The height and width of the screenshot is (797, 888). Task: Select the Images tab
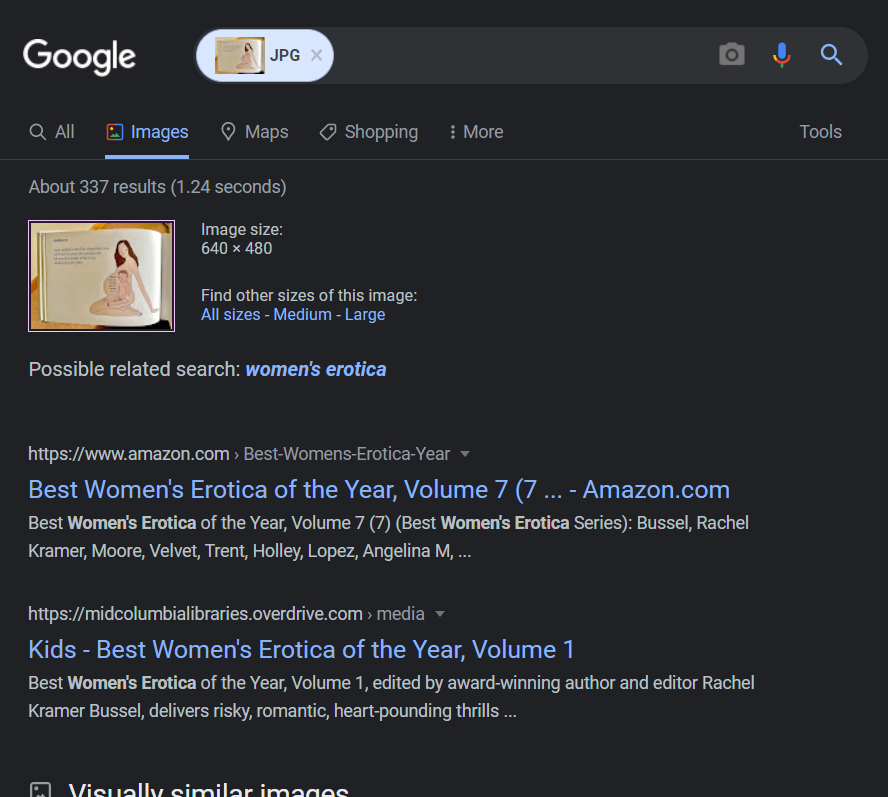(147, 132)
